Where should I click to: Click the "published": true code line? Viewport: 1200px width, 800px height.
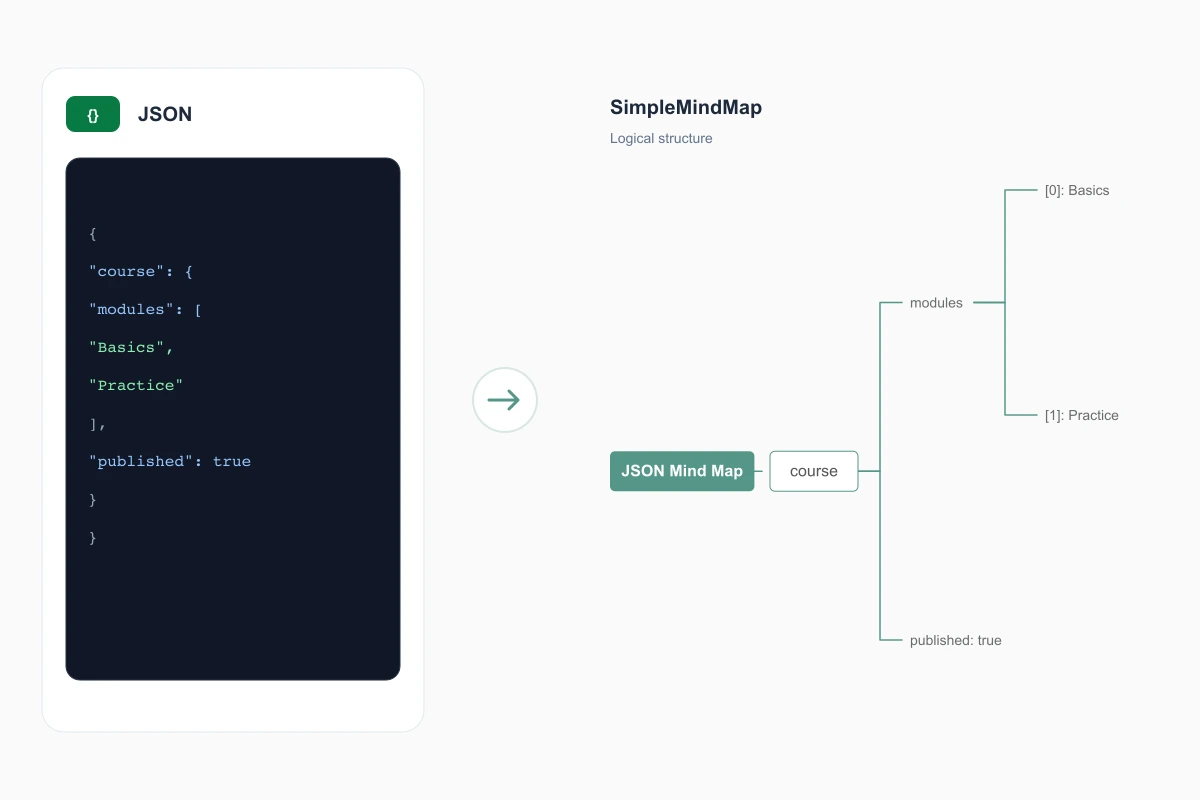(170, 461)
